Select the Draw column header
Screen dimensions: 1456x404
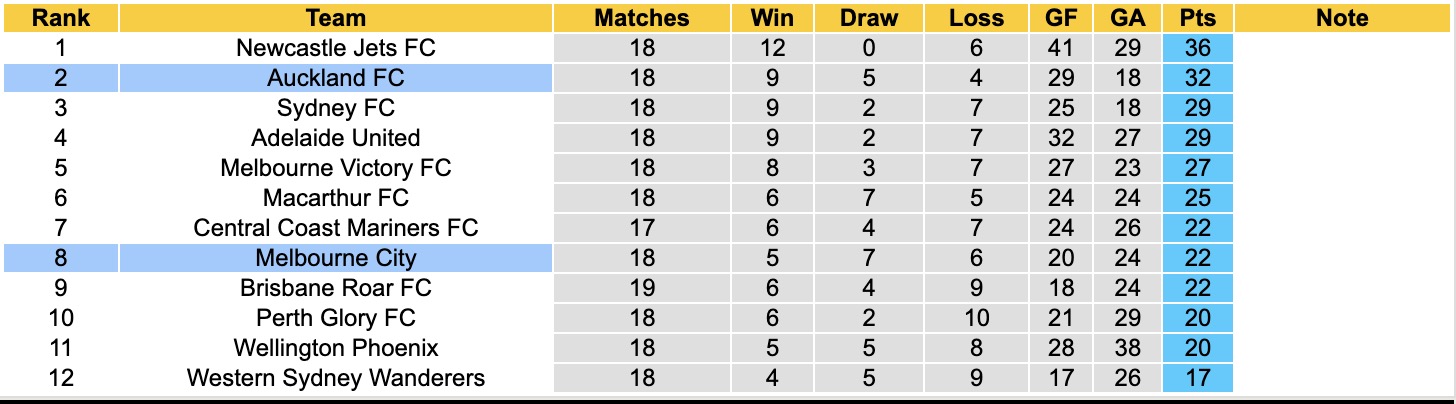(869, 18)
